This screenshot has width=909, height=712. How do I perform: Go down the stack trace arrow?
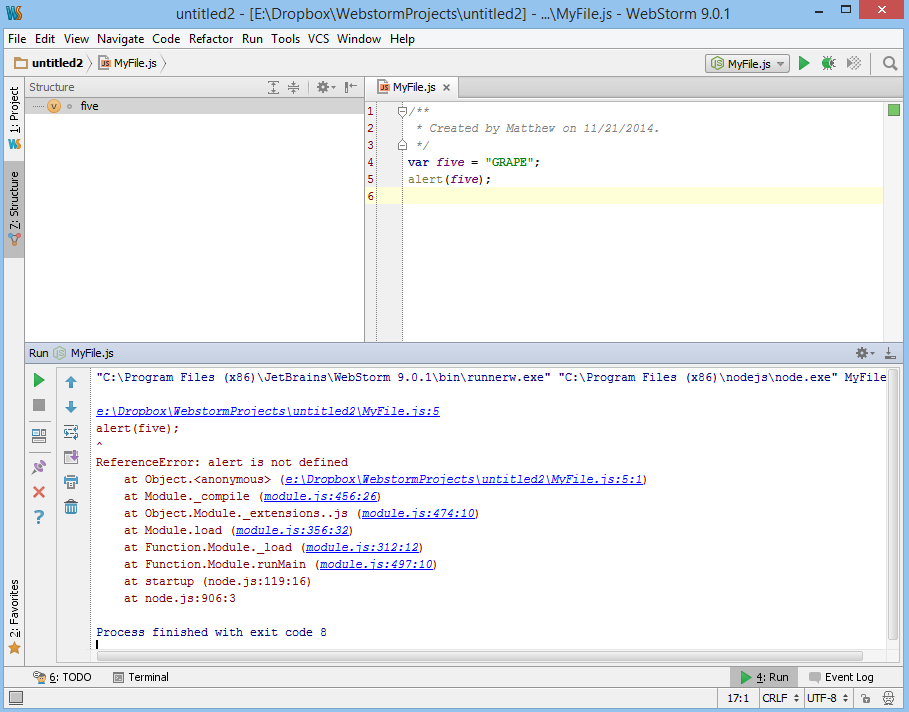(71, 407)
